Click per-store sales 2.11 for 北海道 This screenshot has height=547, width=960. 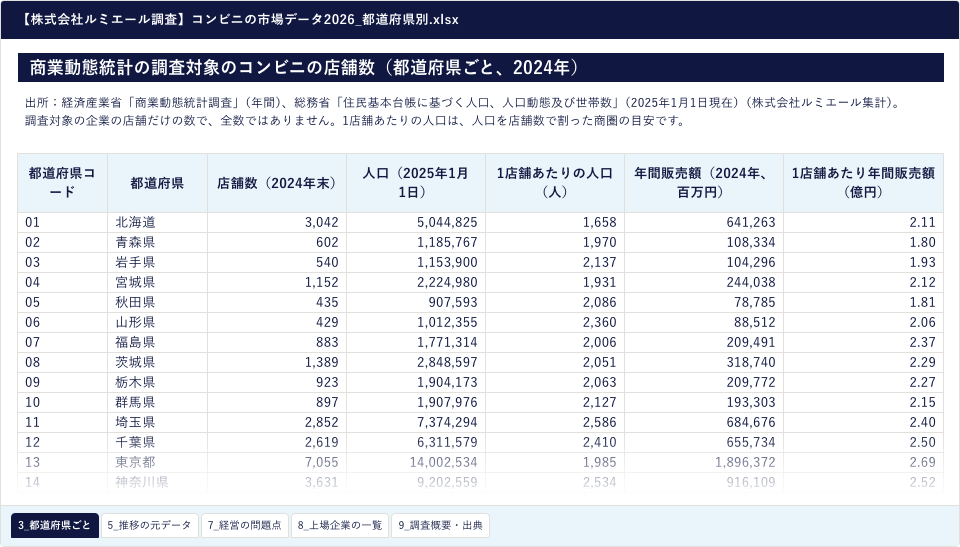point(863,222)
